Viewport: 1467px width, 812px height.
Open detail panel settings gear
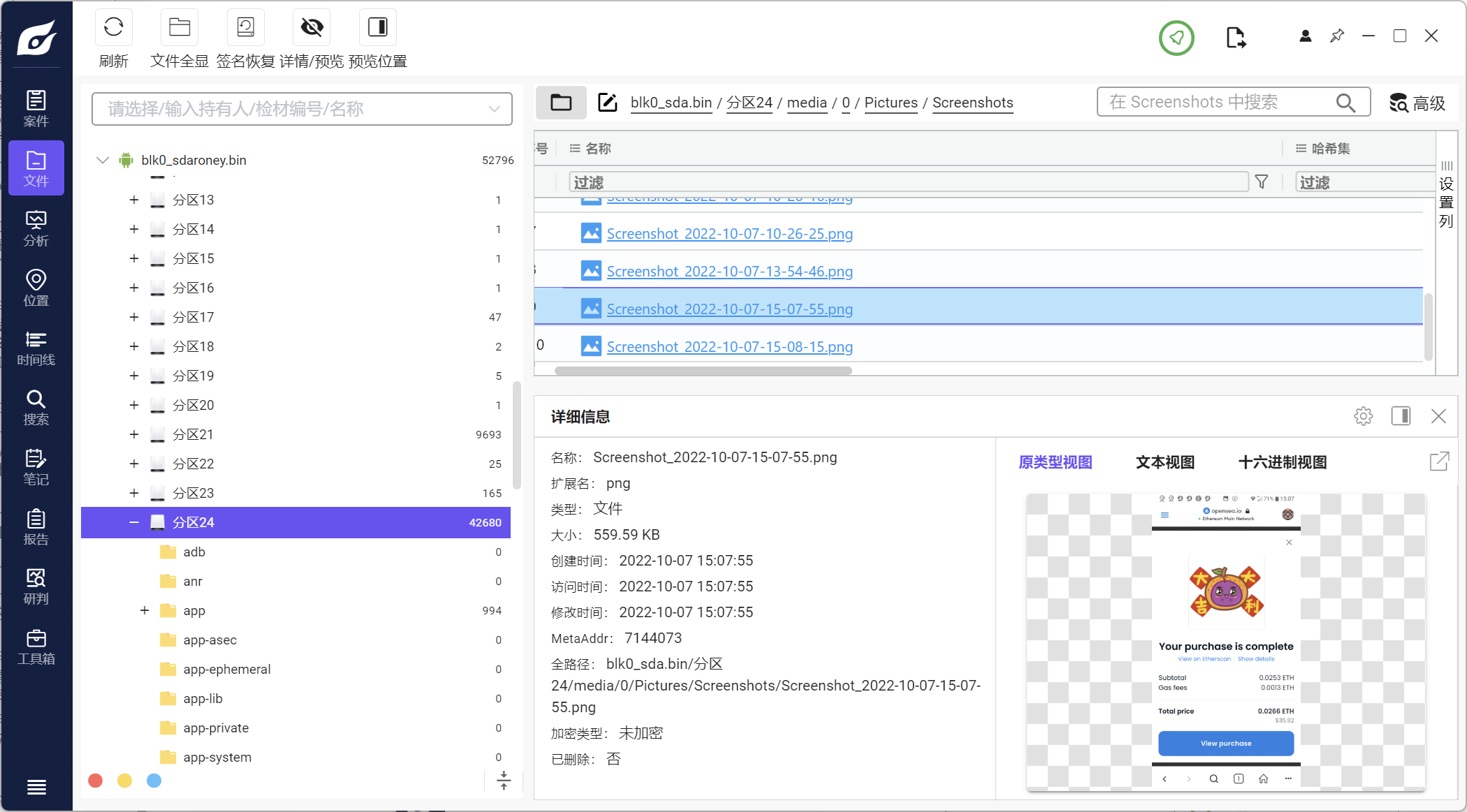pyautogui.click(x=1363, y=417)
